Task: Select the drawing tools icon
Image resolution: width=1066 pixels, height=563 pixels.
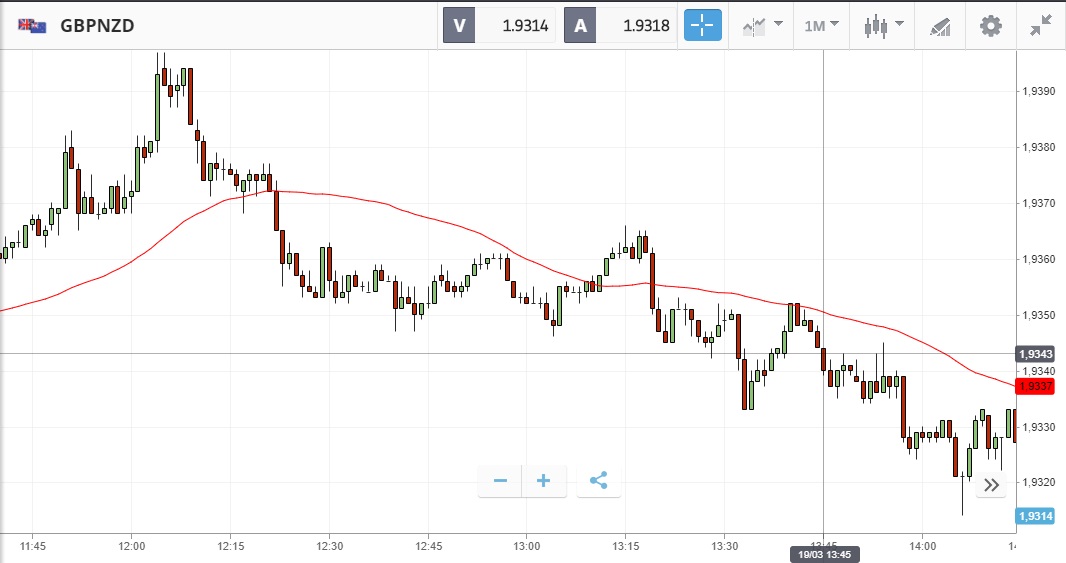Action: tap(940, 25)
